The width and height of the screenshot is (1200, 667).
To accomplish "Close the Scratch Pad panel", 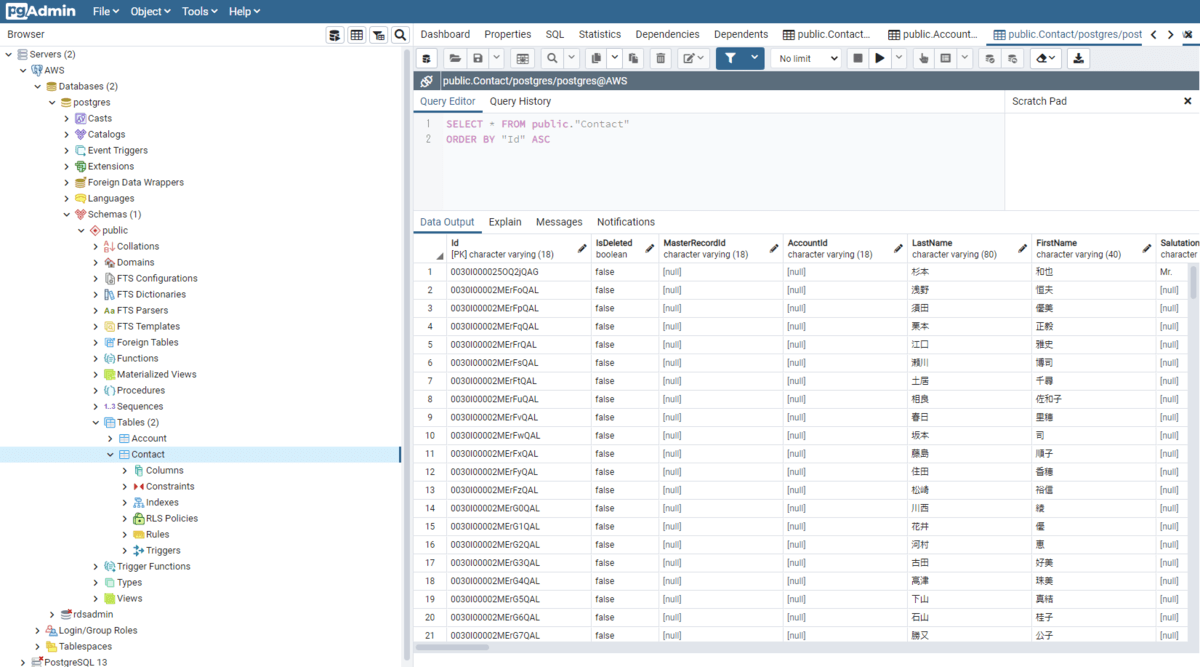I will 1187,101.
